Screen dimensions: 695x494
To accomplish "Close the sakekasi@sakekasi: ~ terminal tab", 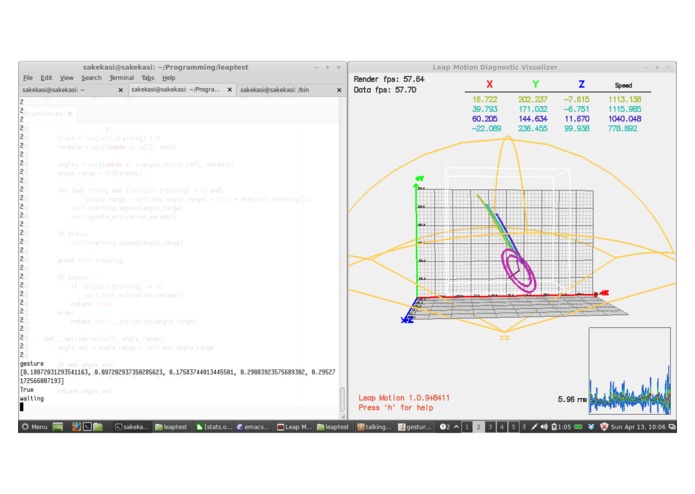I will click(121, 90).
